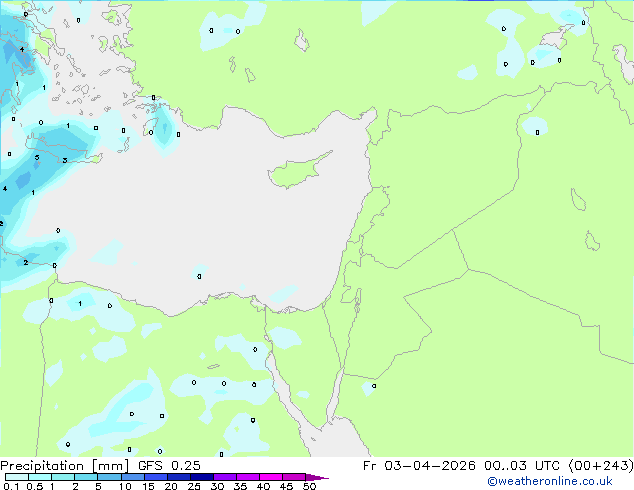
Task: Pick the 15–20 mm legend color box
Action: [x=155, y=477]
